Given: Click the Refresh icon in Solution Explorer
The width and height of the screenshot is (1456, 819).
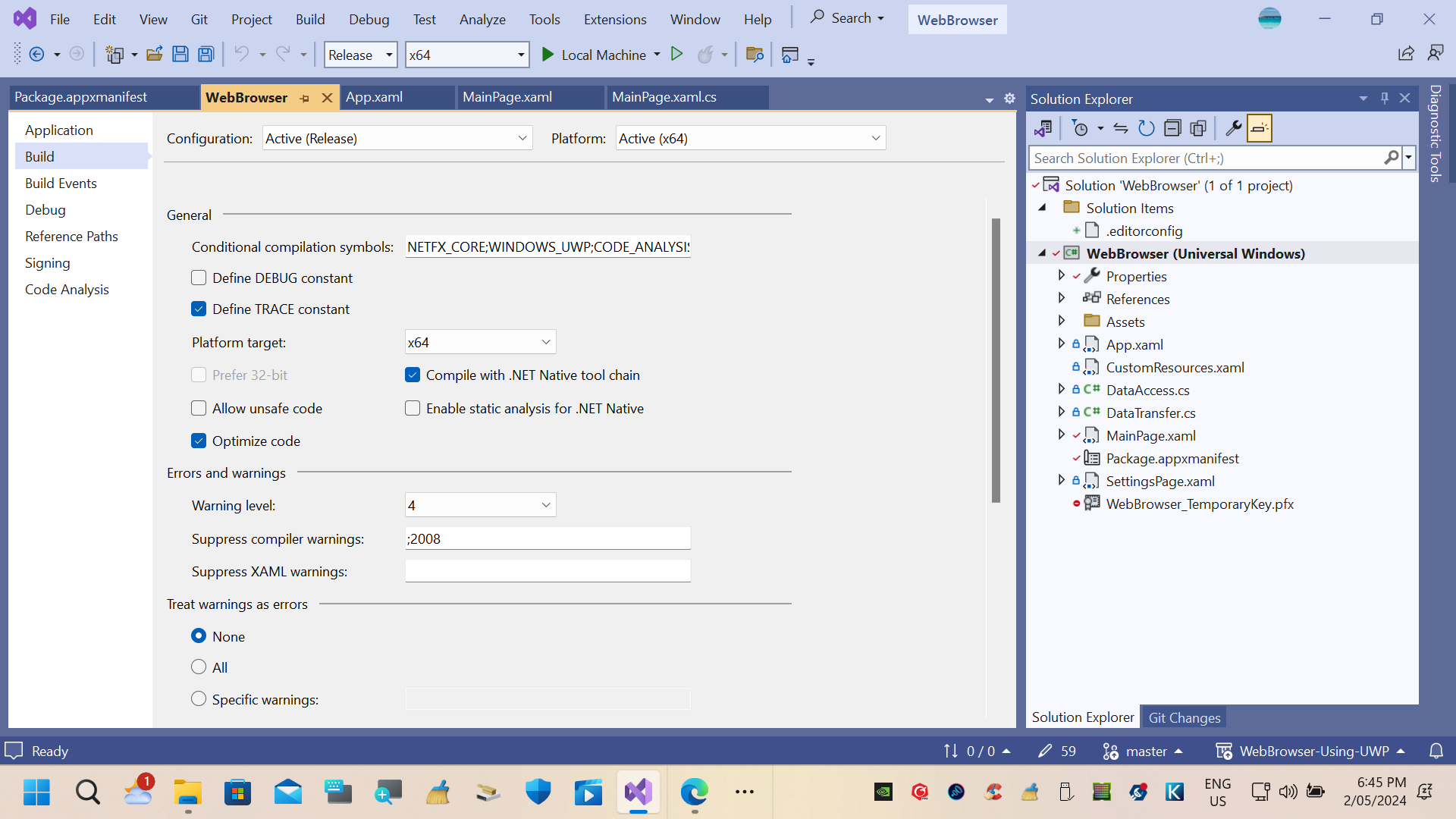Looking at the screenshot, I should pos(1147,128).
